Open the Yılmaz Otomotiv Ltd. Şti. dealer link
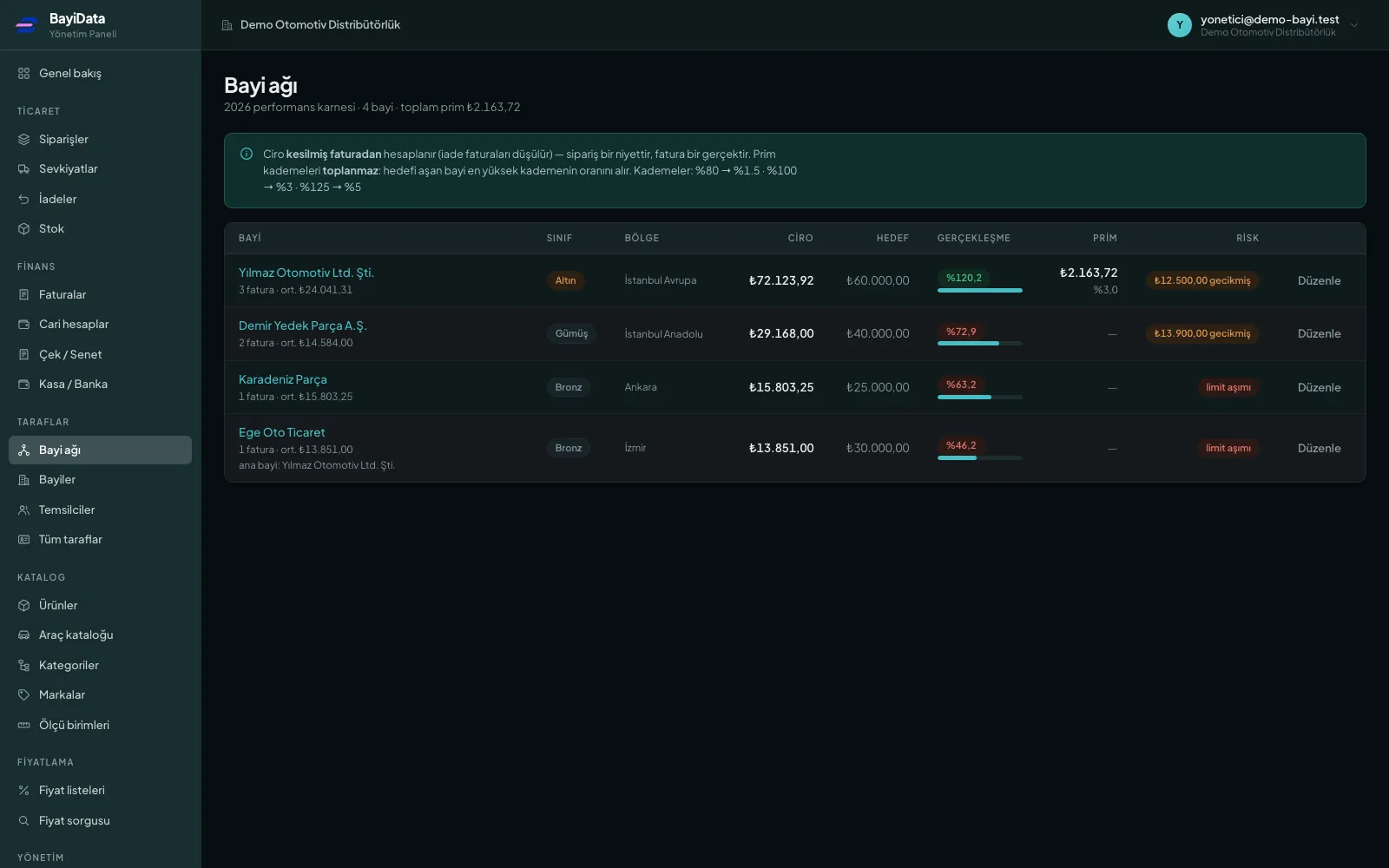Image resolution: width=1389 pixels, height=868 pixels. click(x=306, y=273)
